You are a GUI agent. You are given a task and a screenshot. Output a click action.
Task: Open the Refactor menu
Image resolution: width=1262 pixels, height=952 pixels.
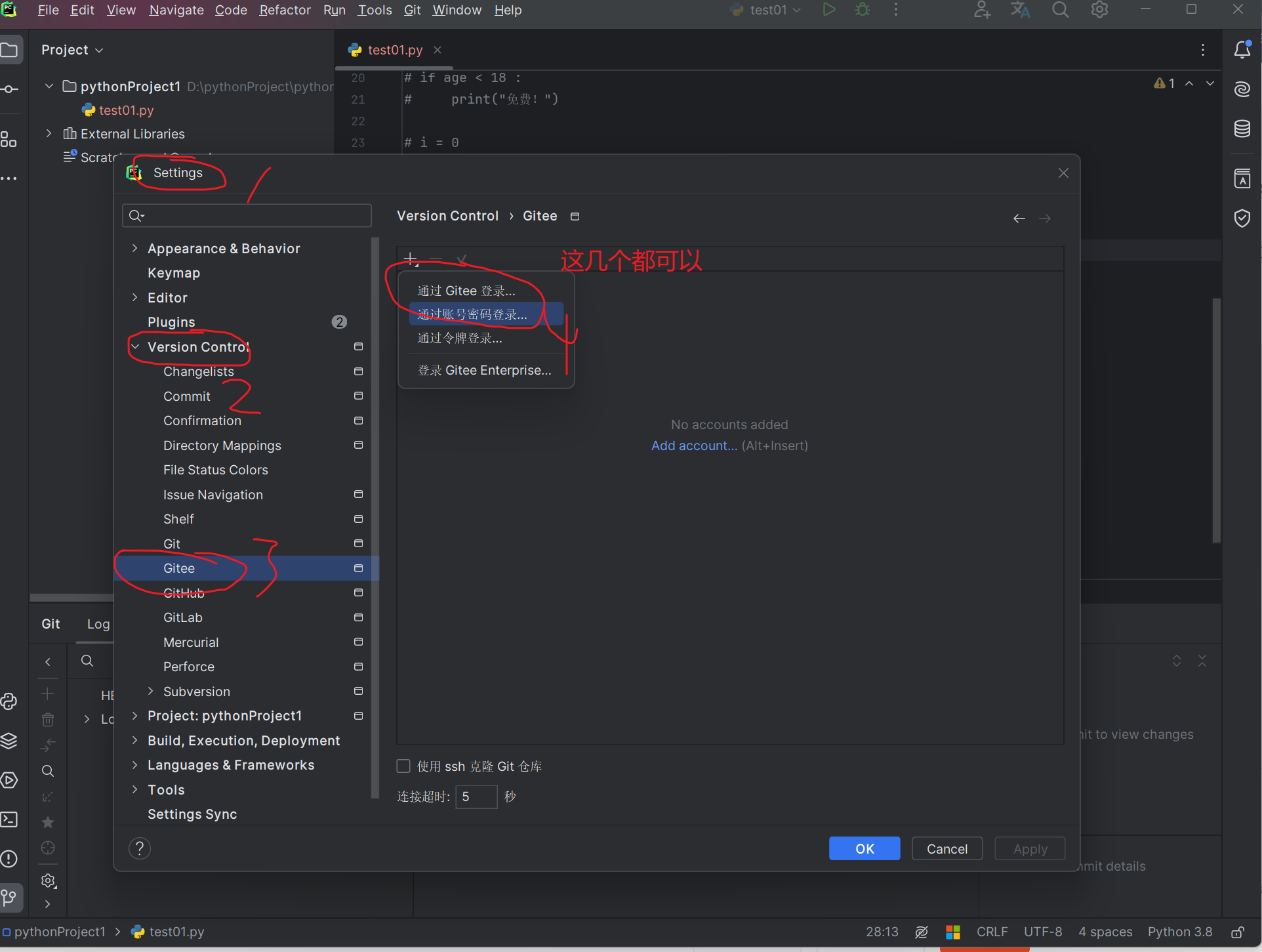point(285,10)
